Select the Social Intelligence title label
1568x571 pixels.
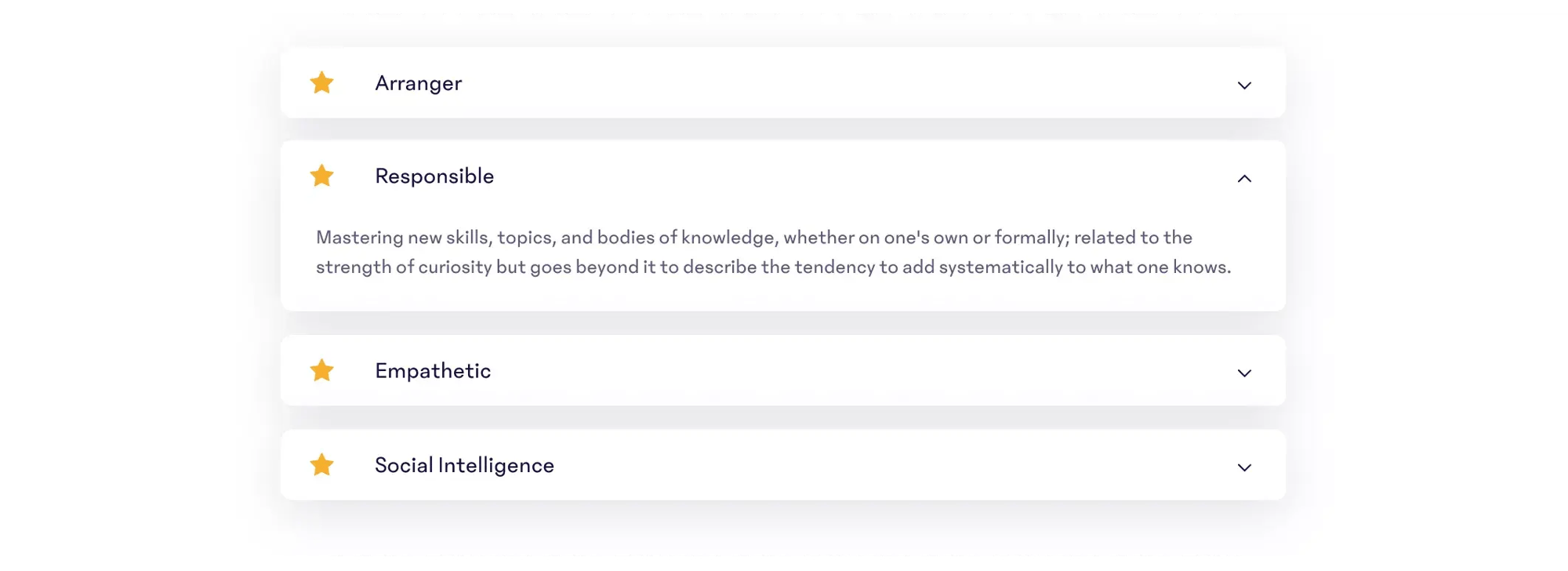464,465
